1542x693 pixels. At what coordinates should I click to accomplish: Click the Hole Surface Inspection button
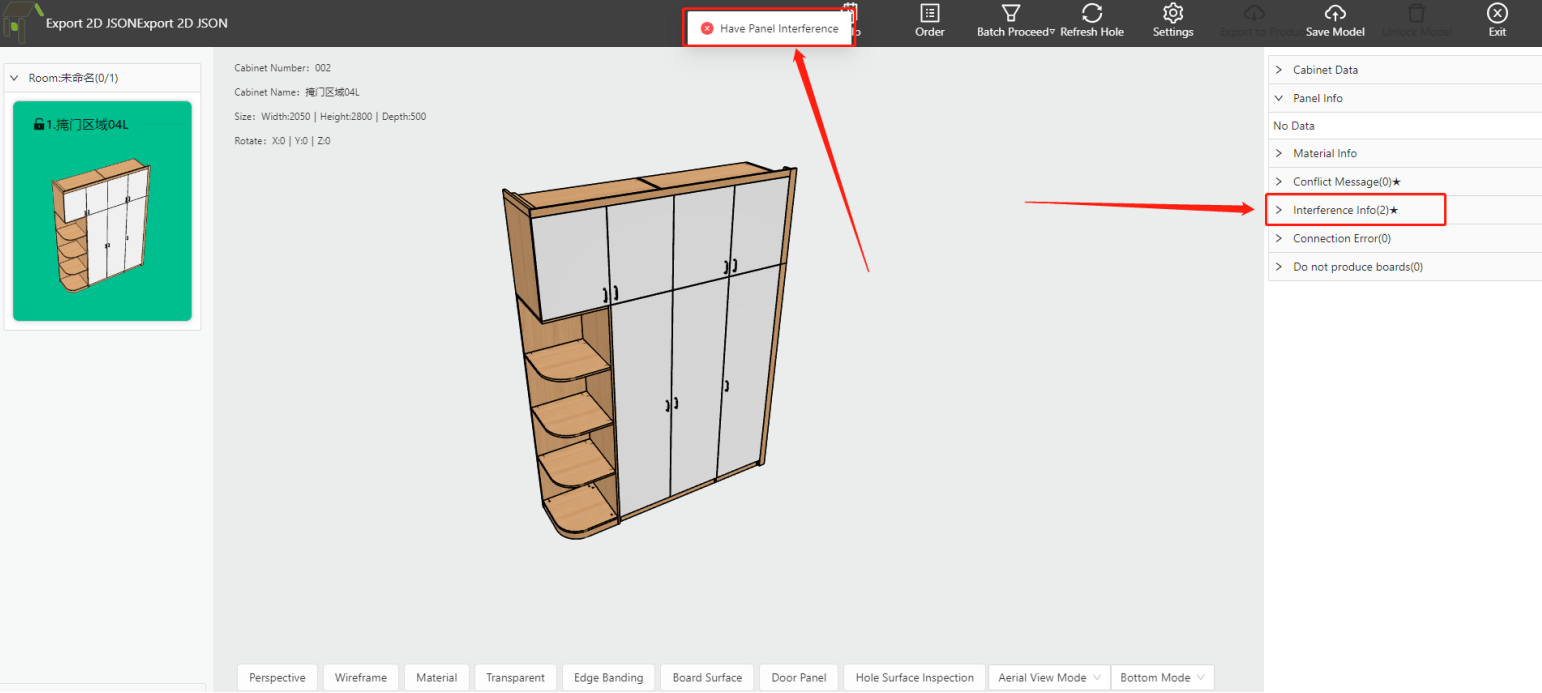point(914,678)
